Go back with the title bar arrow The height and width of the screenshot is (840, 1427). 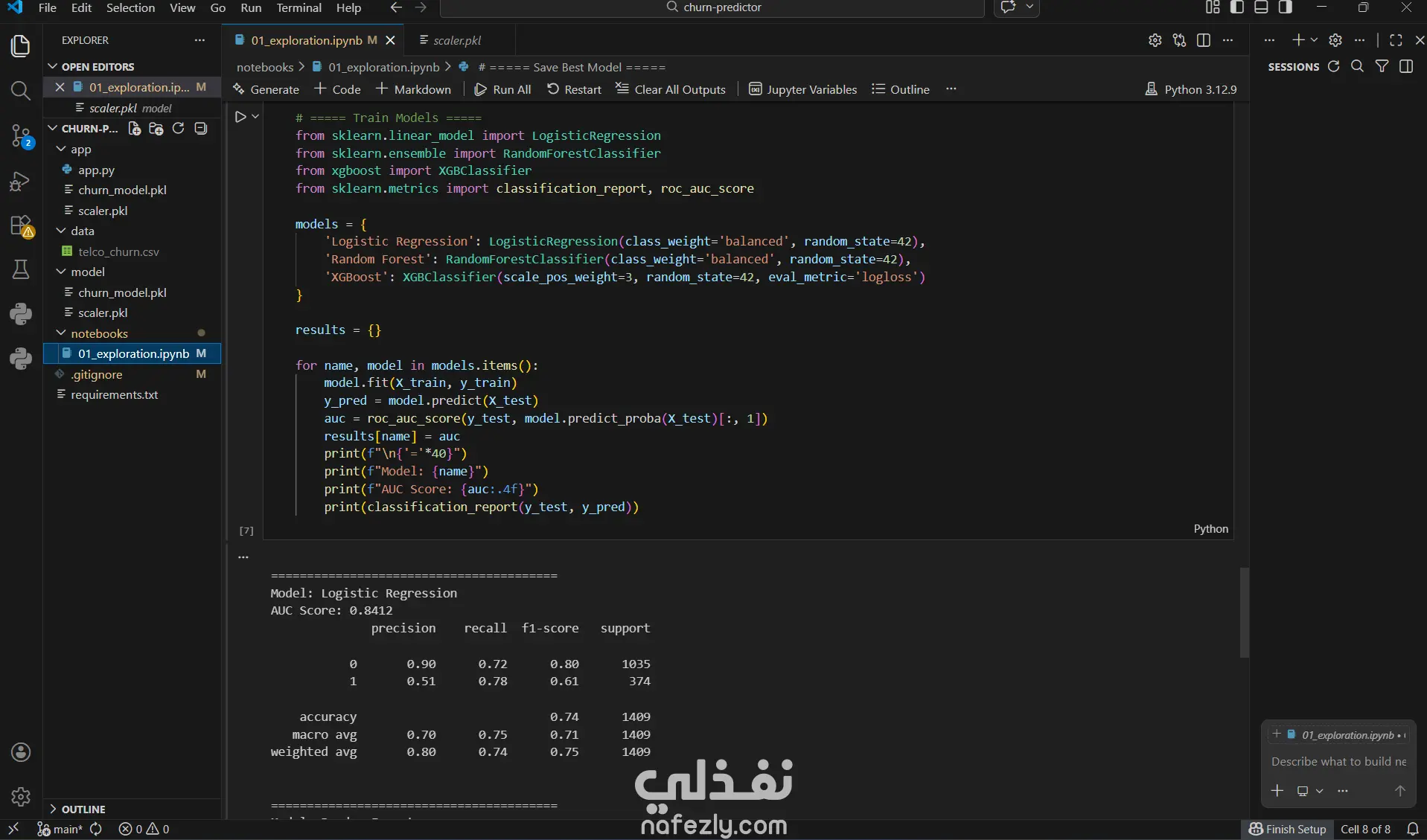coord(396,7)
